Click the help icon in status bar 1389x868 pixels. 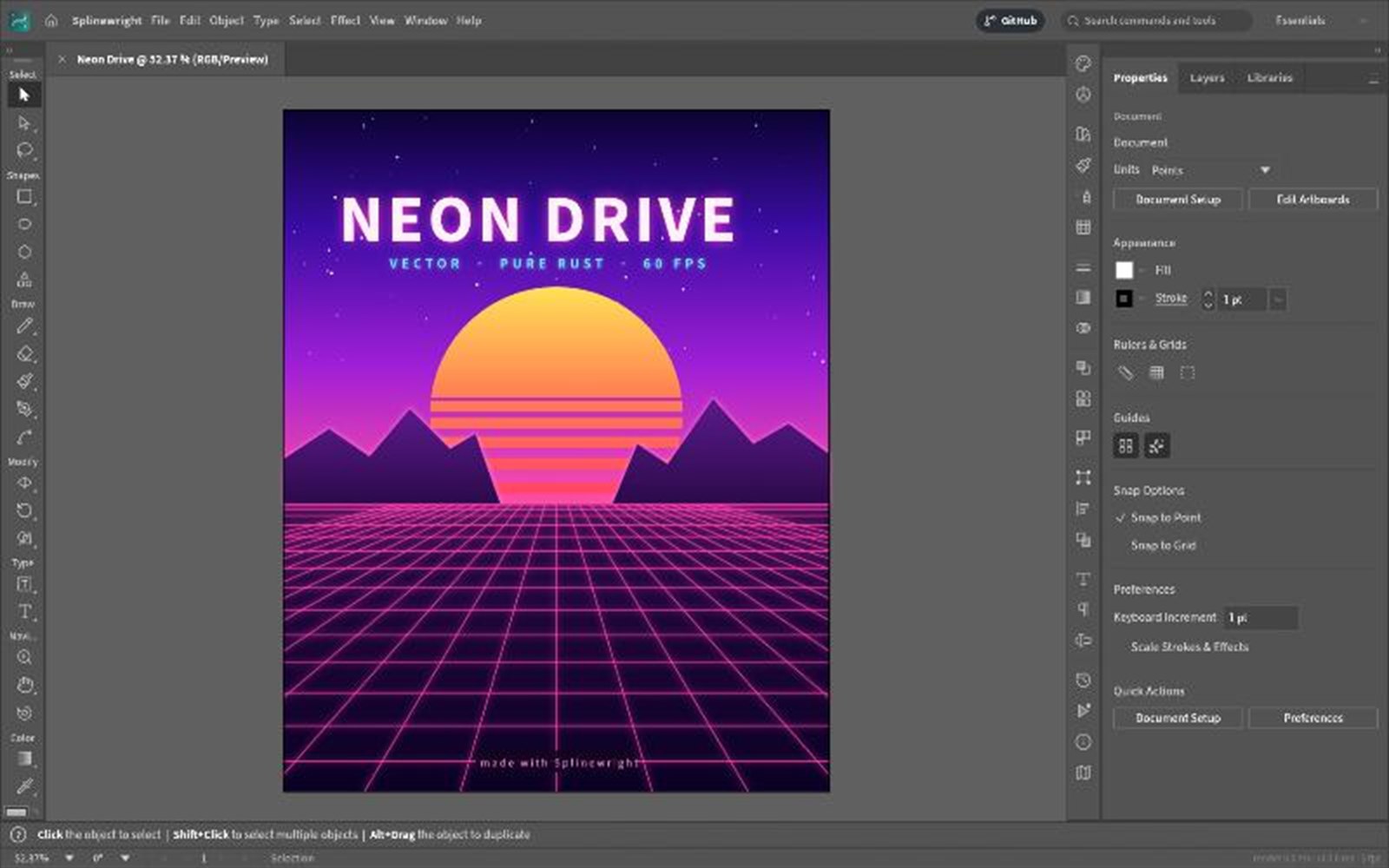coord(16,835)
